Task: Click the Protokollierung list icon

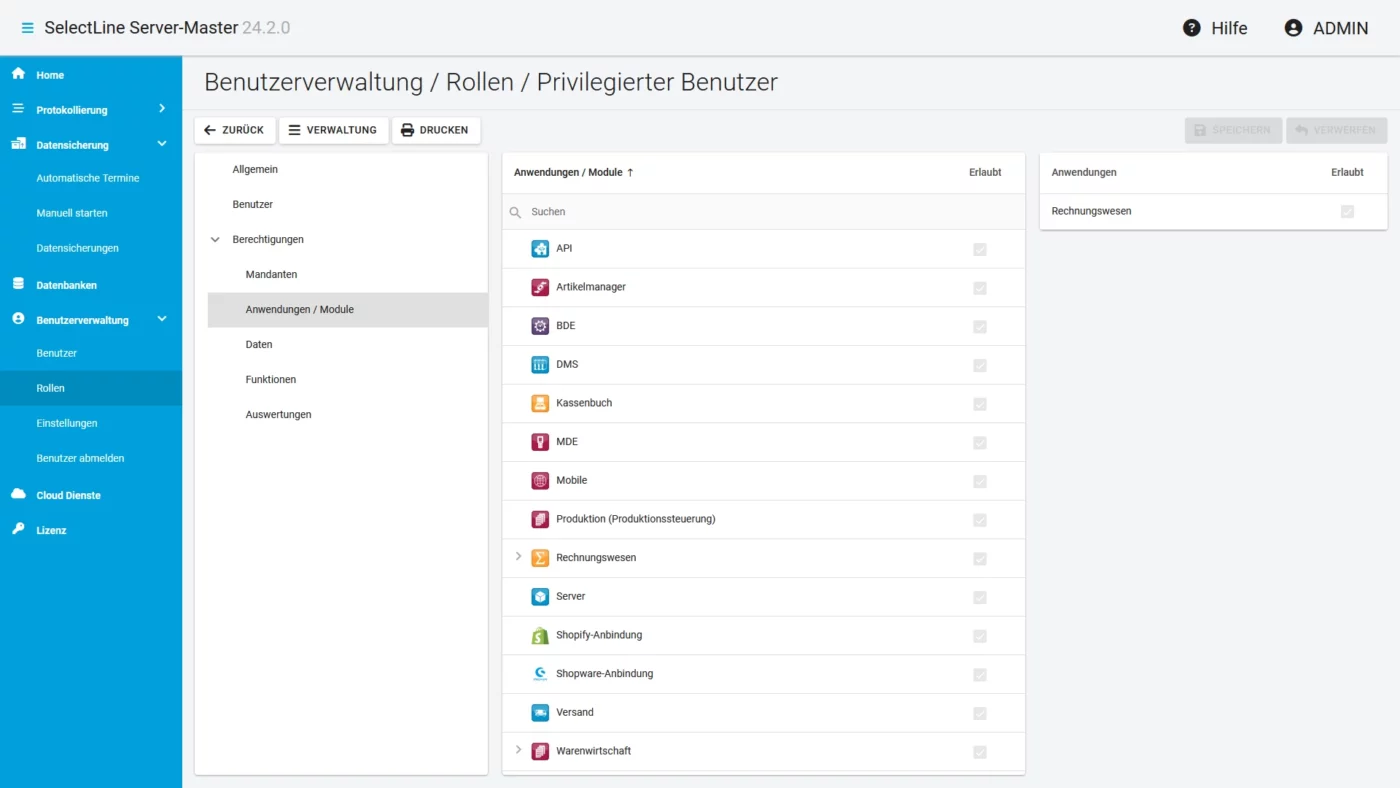Action: click(x=18, y=109)
